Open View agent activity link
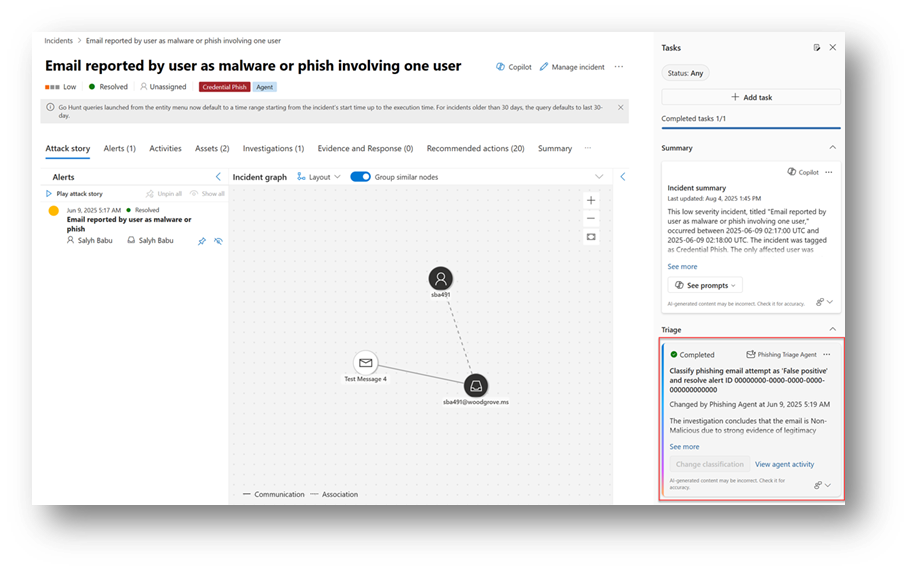 [x=785, y=464]
